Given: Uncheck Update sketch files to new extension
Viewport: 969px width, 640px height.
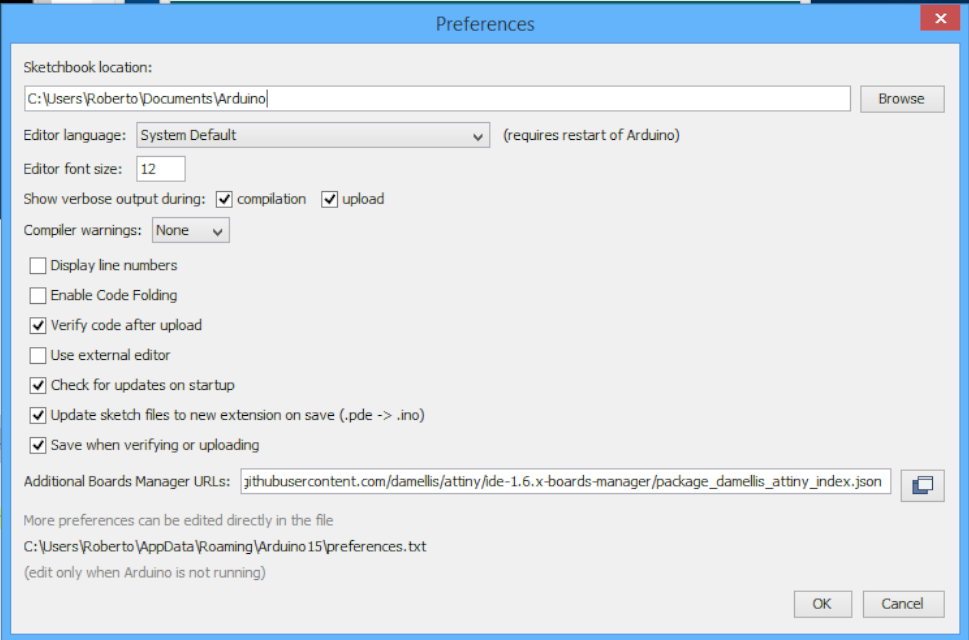Looking at the screenshot, I should 37,415.
